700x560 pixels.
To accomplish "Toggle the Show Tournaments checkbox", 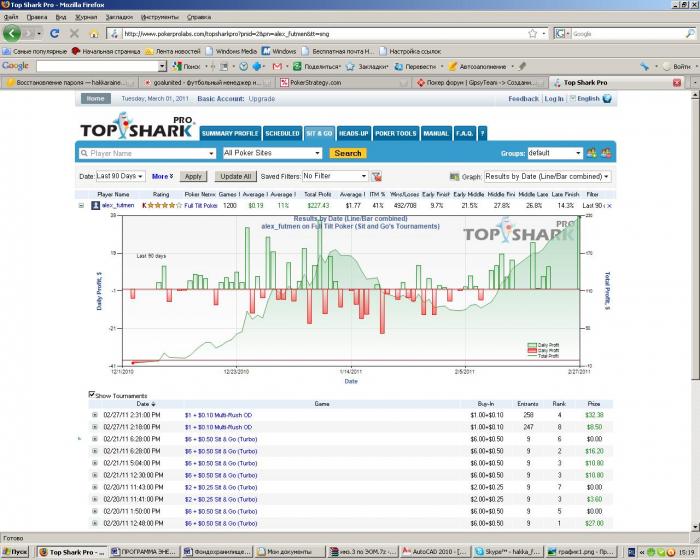I will [92, 394].
